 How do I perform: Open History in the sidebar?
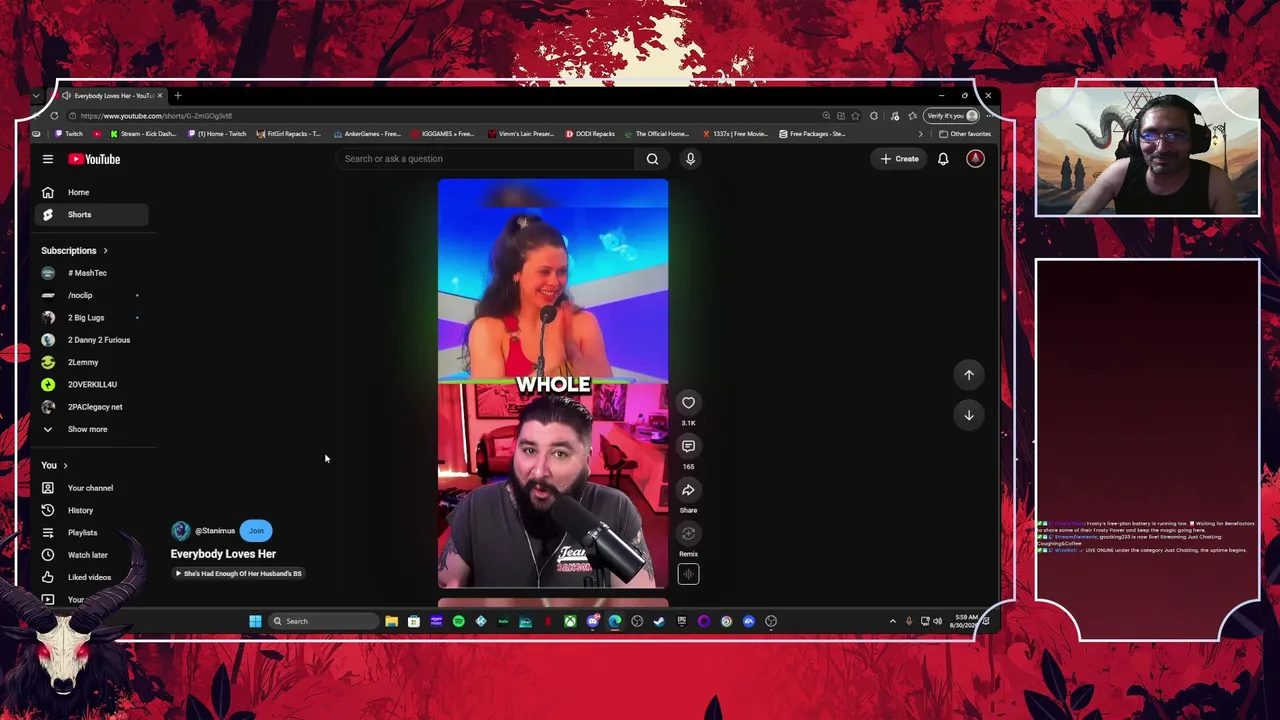pos(93,510)
